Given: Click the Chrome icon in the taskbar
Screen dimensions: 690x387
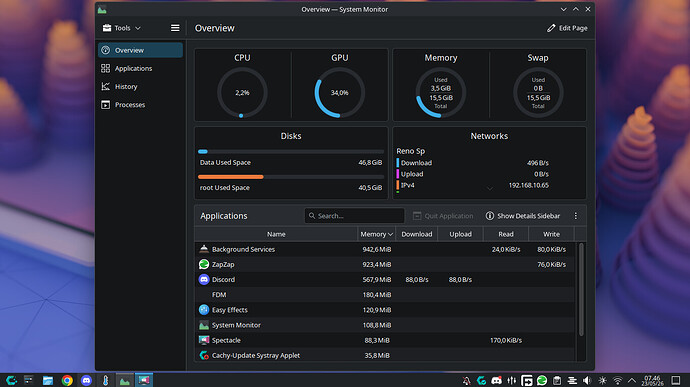Looking at the screenshot, I should (x=67, y=380).
